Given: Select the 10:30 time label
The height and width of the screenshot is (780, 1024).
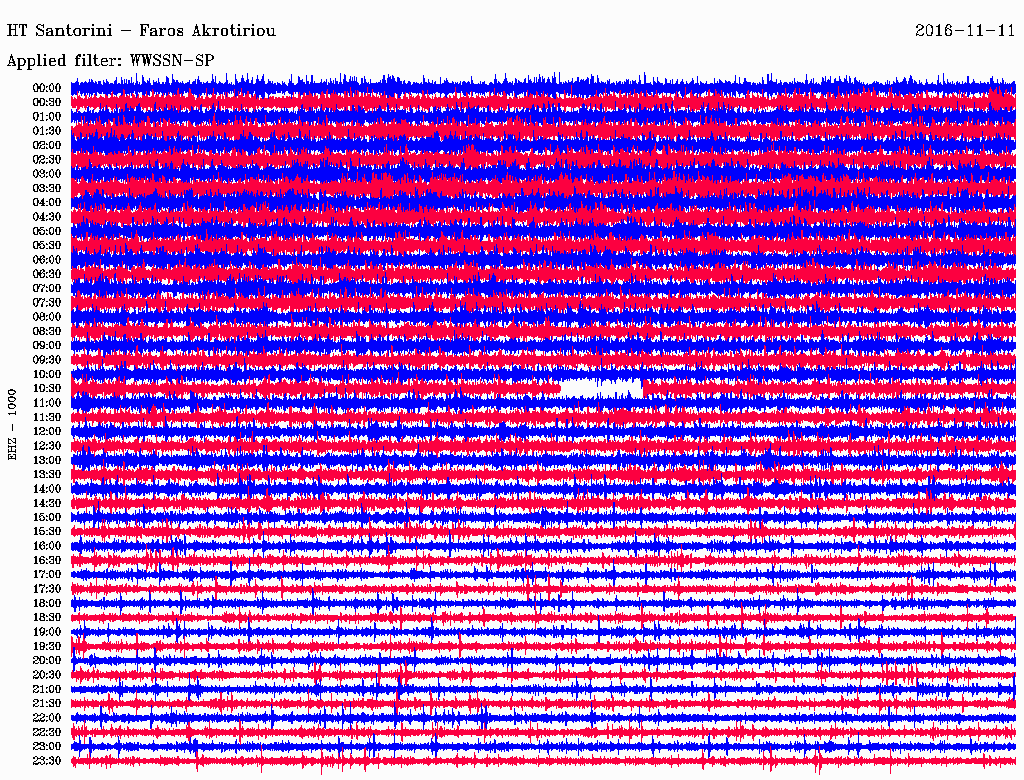Looking at the screenshot, I should pyautogui.click(x=47, y=388).
